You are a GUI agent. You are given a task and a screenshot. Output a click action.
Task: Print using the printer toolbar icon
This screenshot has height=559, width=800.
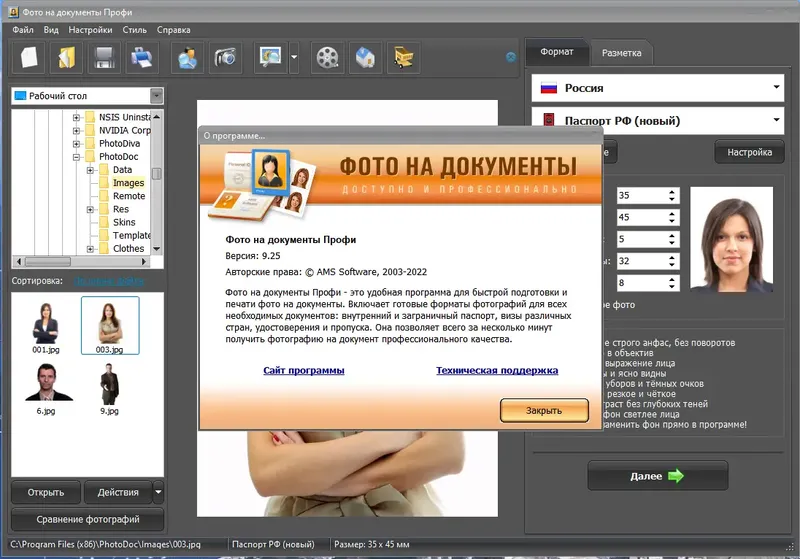(141, 58)
